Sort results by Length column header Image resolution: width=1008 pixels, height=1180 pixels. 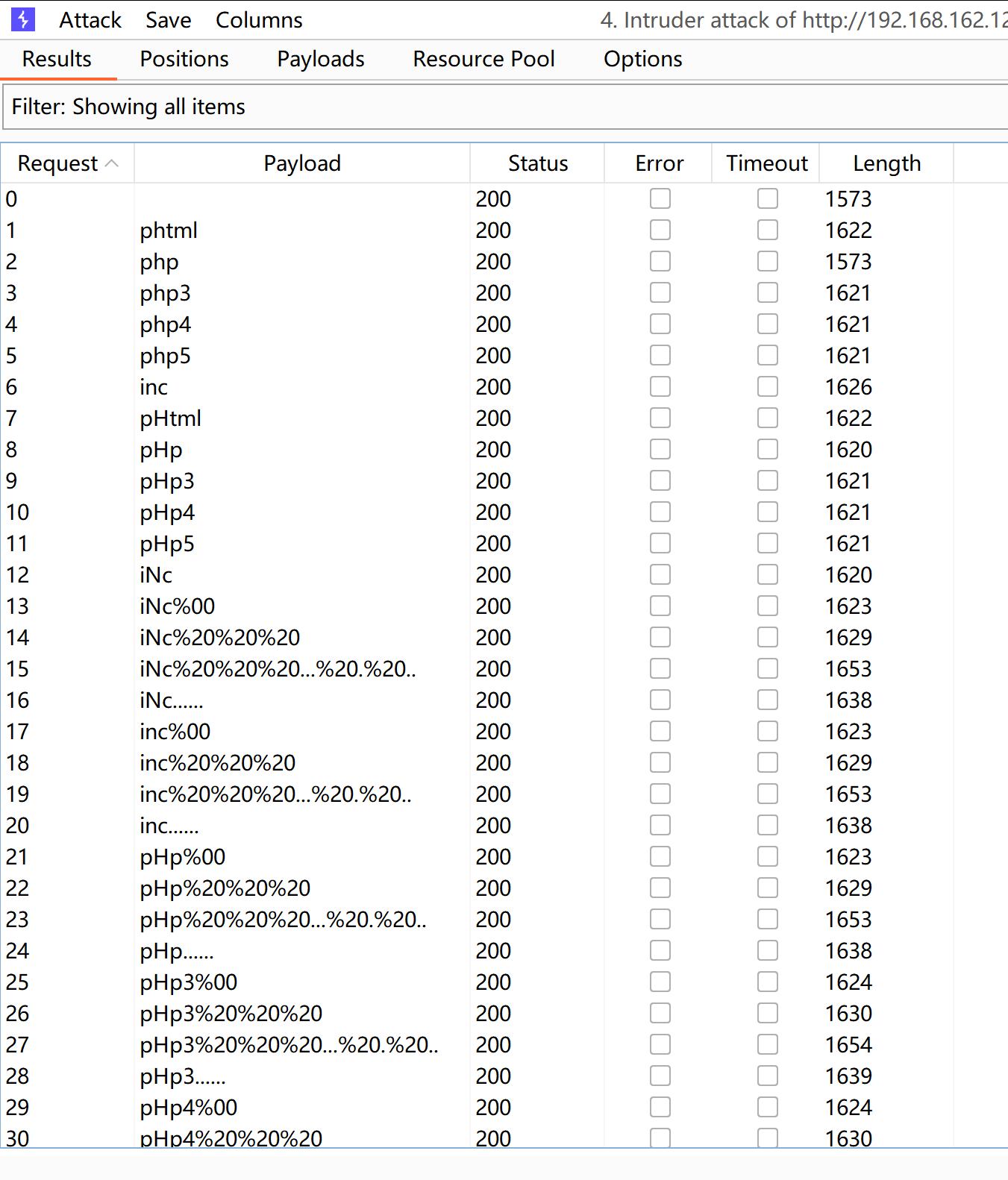[x=886, y=163]
